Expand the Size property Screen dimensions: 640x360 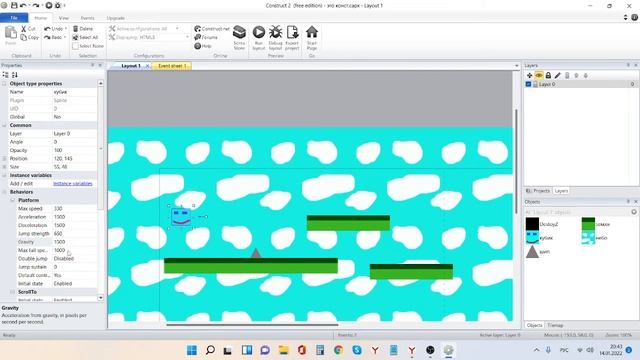pos(4,167)
